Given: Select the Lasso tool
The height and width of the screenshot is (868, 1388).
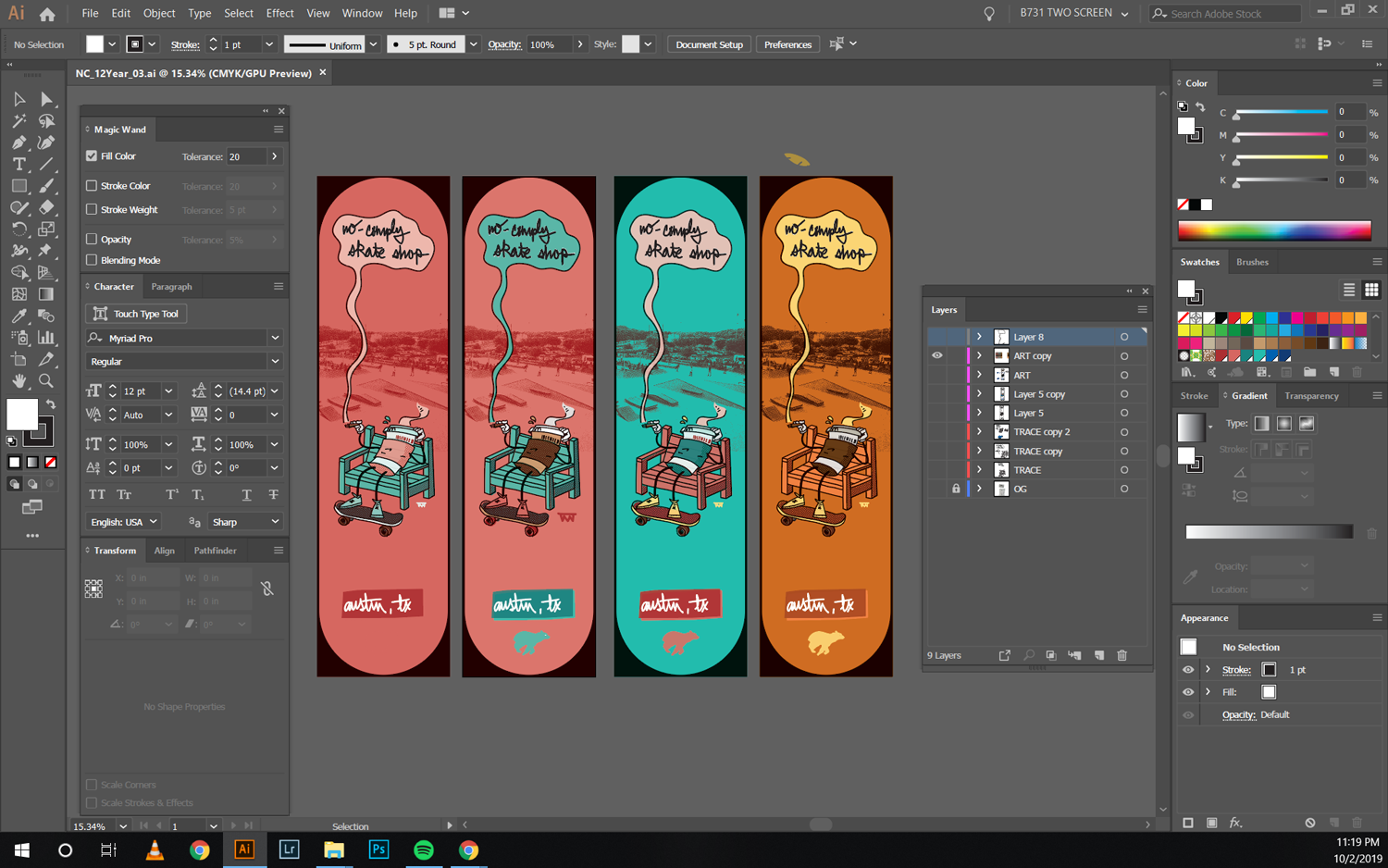Looking at the screenshot, I should [46, 121].
